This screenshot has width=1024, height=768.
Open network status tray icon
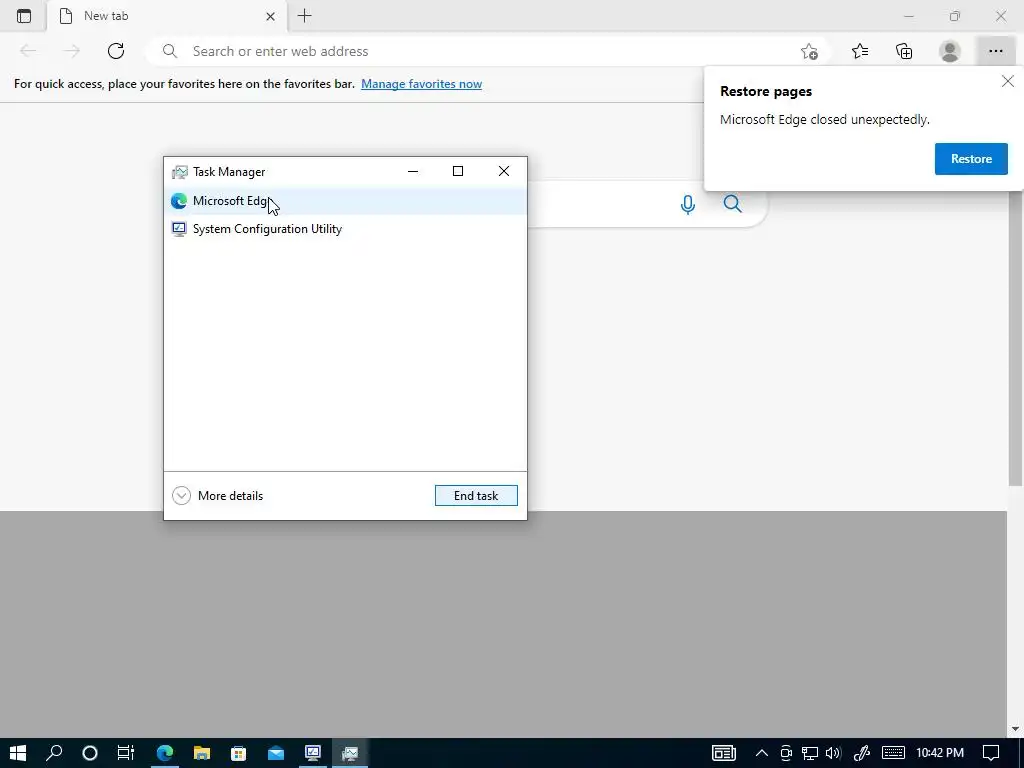click(810, 753)
